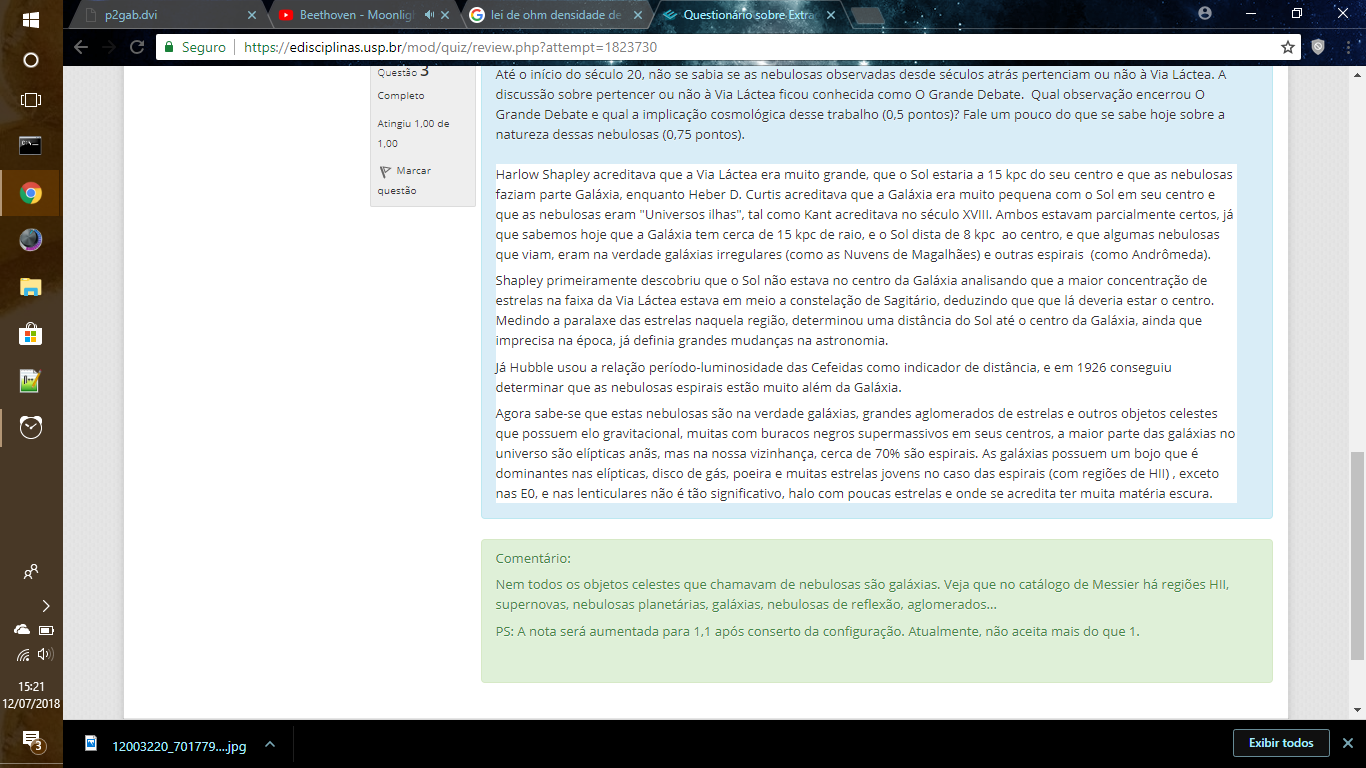Expand the hidden system tray icons chevron
Viewport: 1366px width, 768px height.
[x=46, y=605]
